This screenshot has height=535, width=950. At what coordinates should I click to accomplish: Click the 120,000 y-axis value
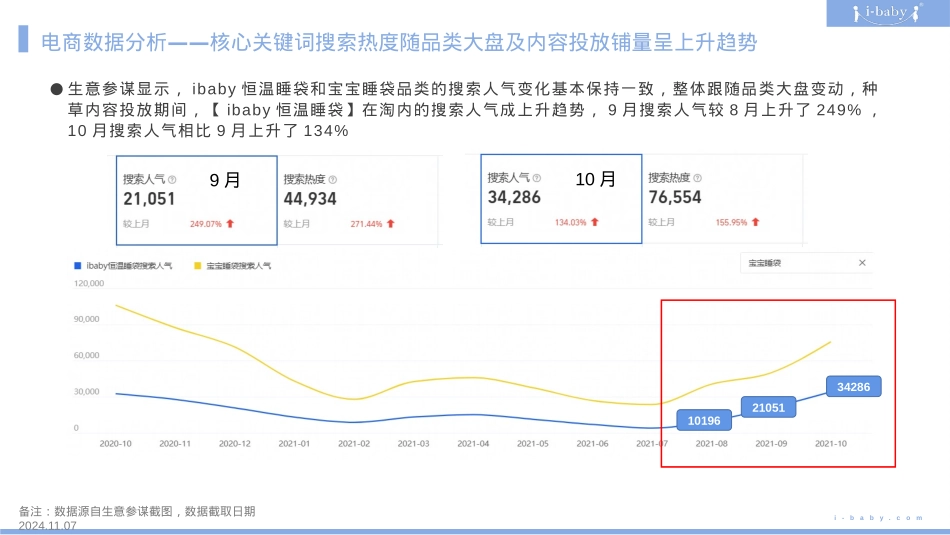(89, 284)
